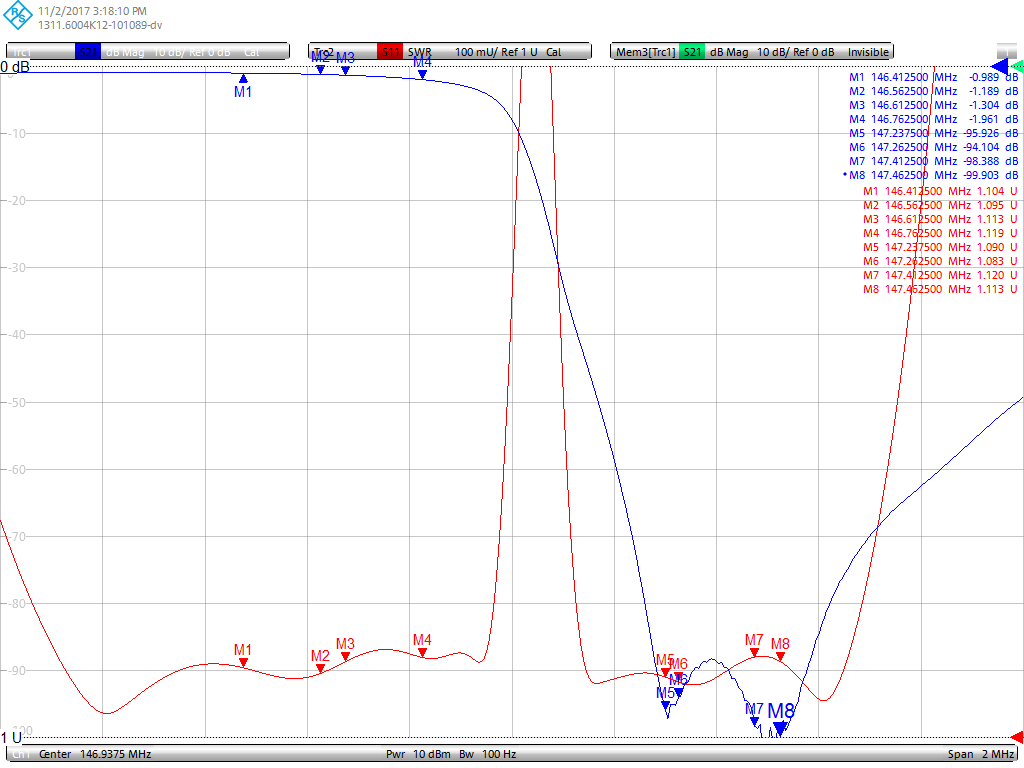Click the 1311.6004K12-101089-dv device ID

click(100, 25)
